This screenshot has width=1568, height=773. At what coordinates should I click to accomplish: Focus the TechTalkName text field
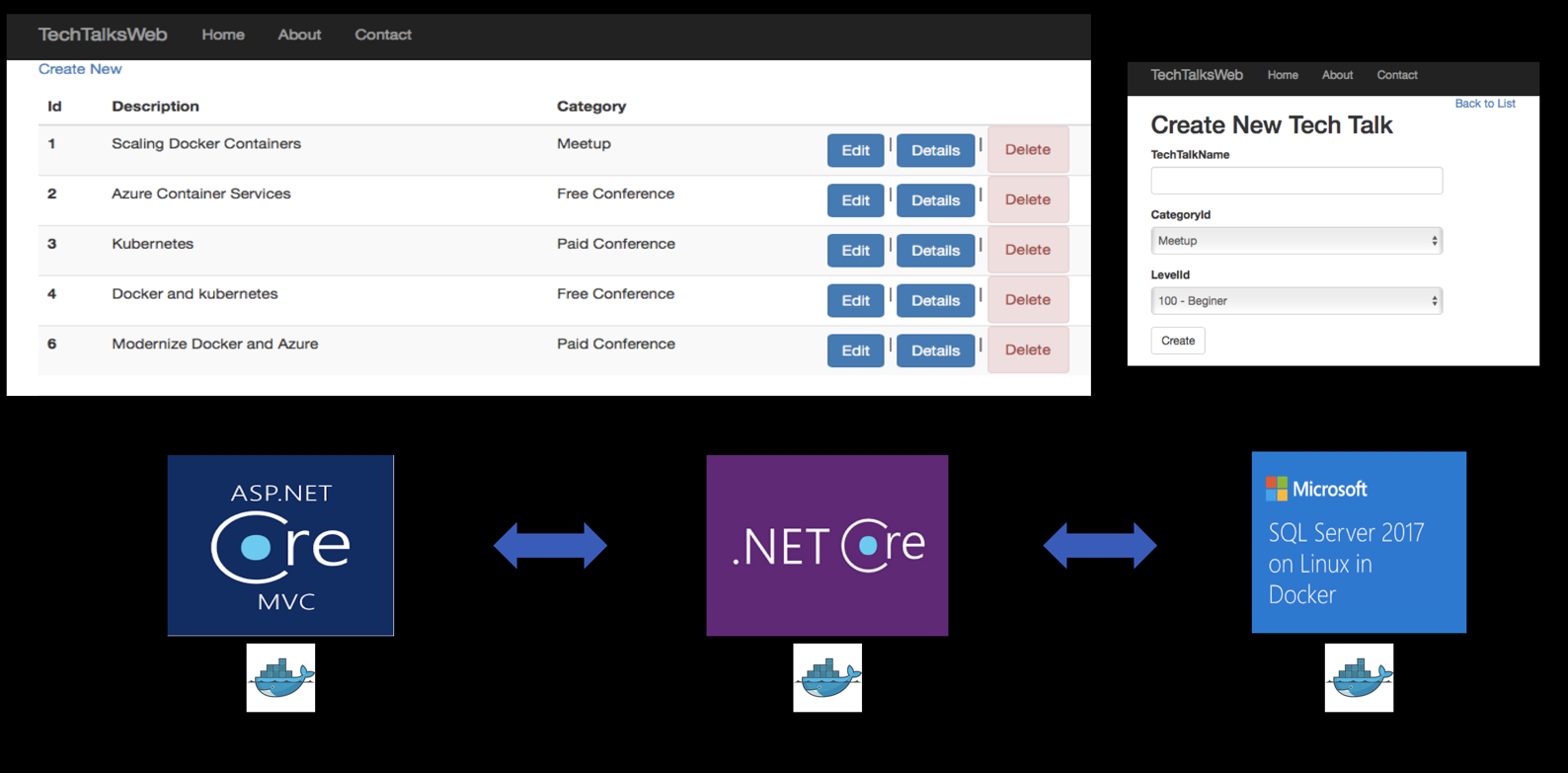pyautogui.click(x=1296, y=181)
